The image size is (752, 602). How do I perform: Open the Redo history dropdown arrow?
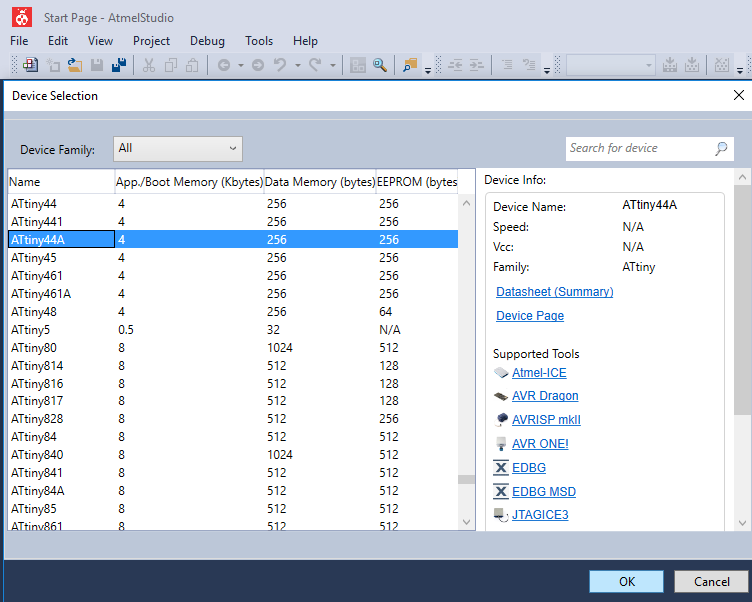[333, 65]
